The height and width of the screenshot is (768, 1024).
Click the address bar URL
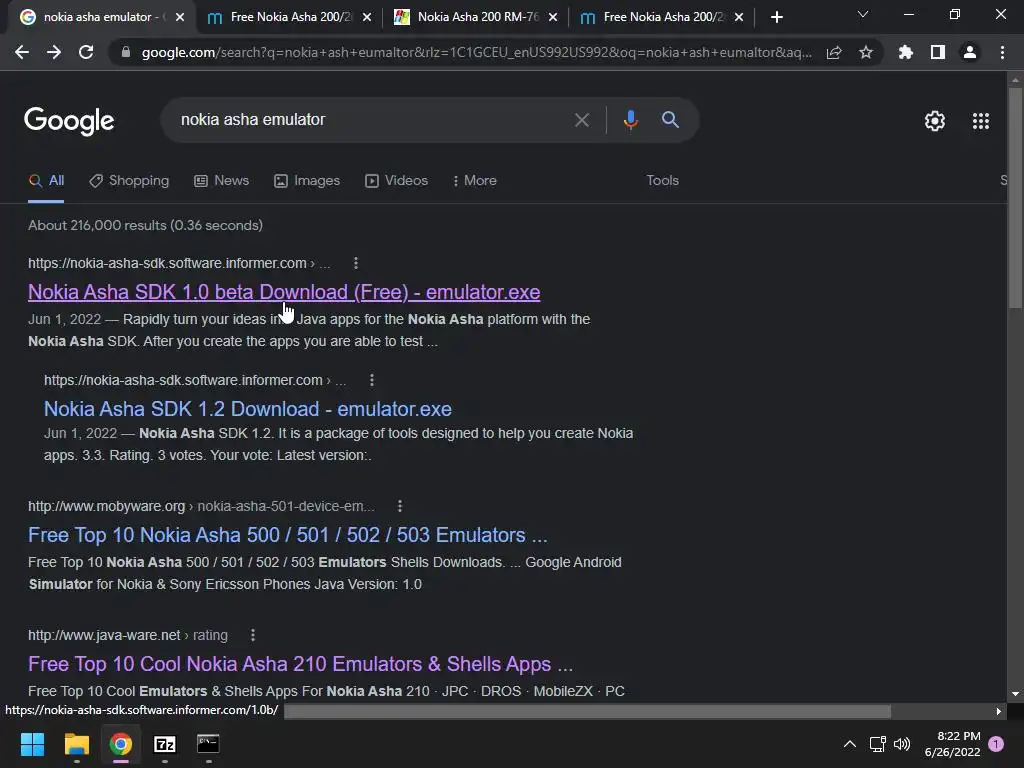tap(477, 52)
